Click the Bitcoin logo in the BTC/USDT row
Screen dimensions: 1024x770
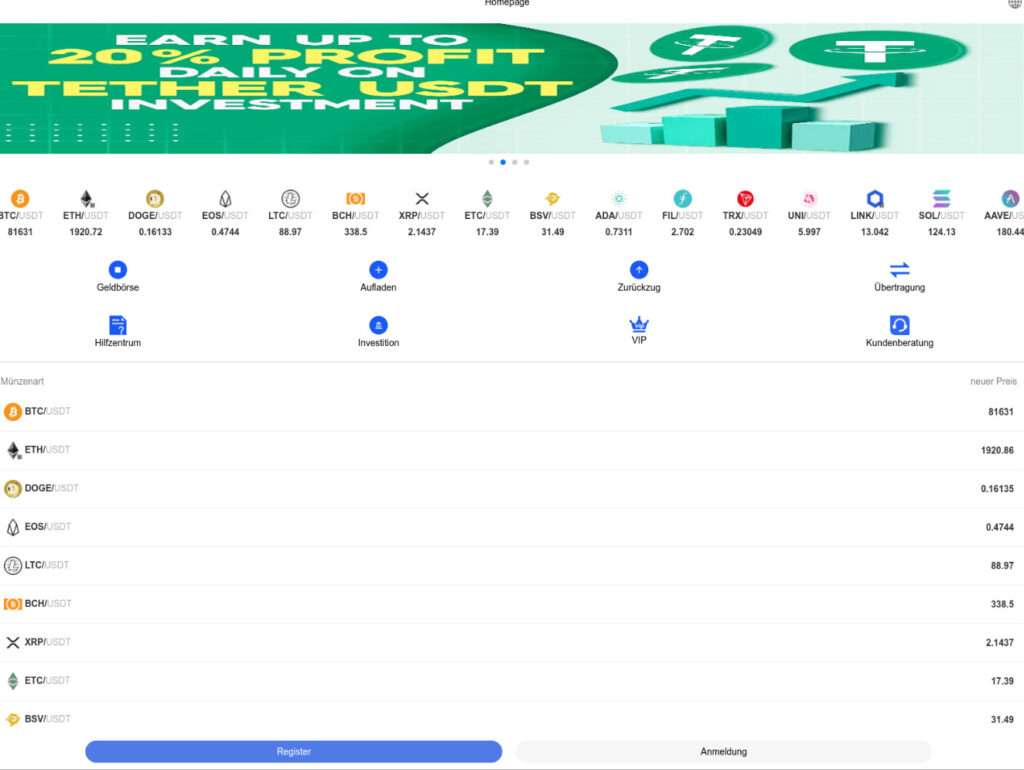tap(13, 411)
